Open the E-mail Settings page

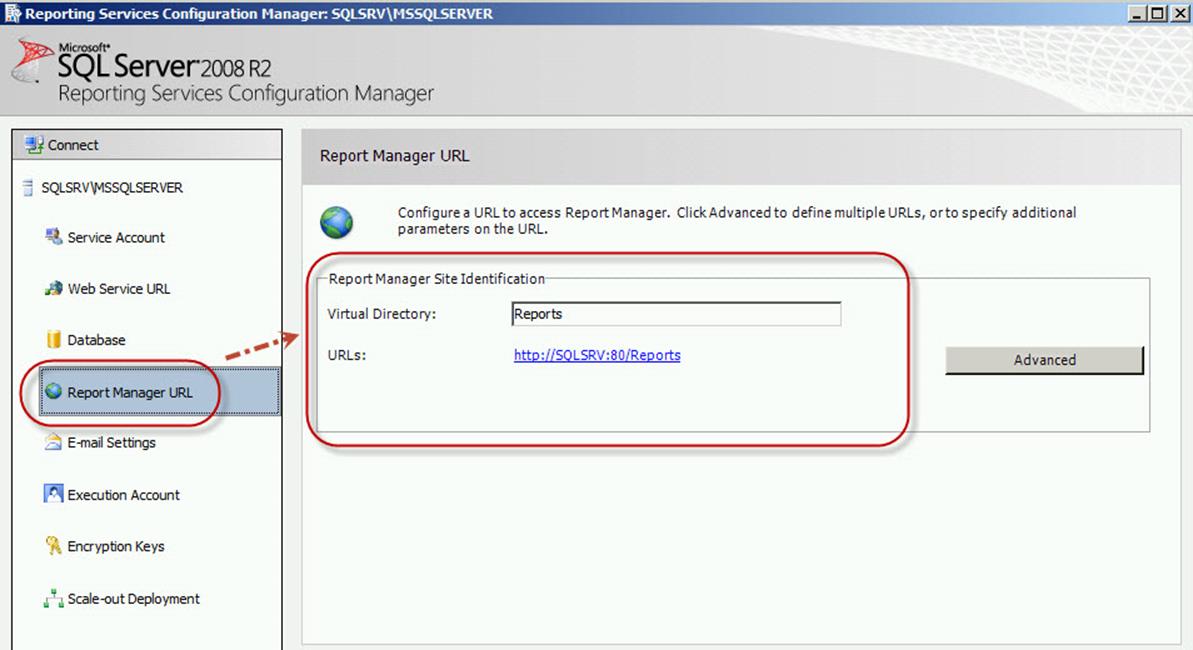click(x=111, y=442)
